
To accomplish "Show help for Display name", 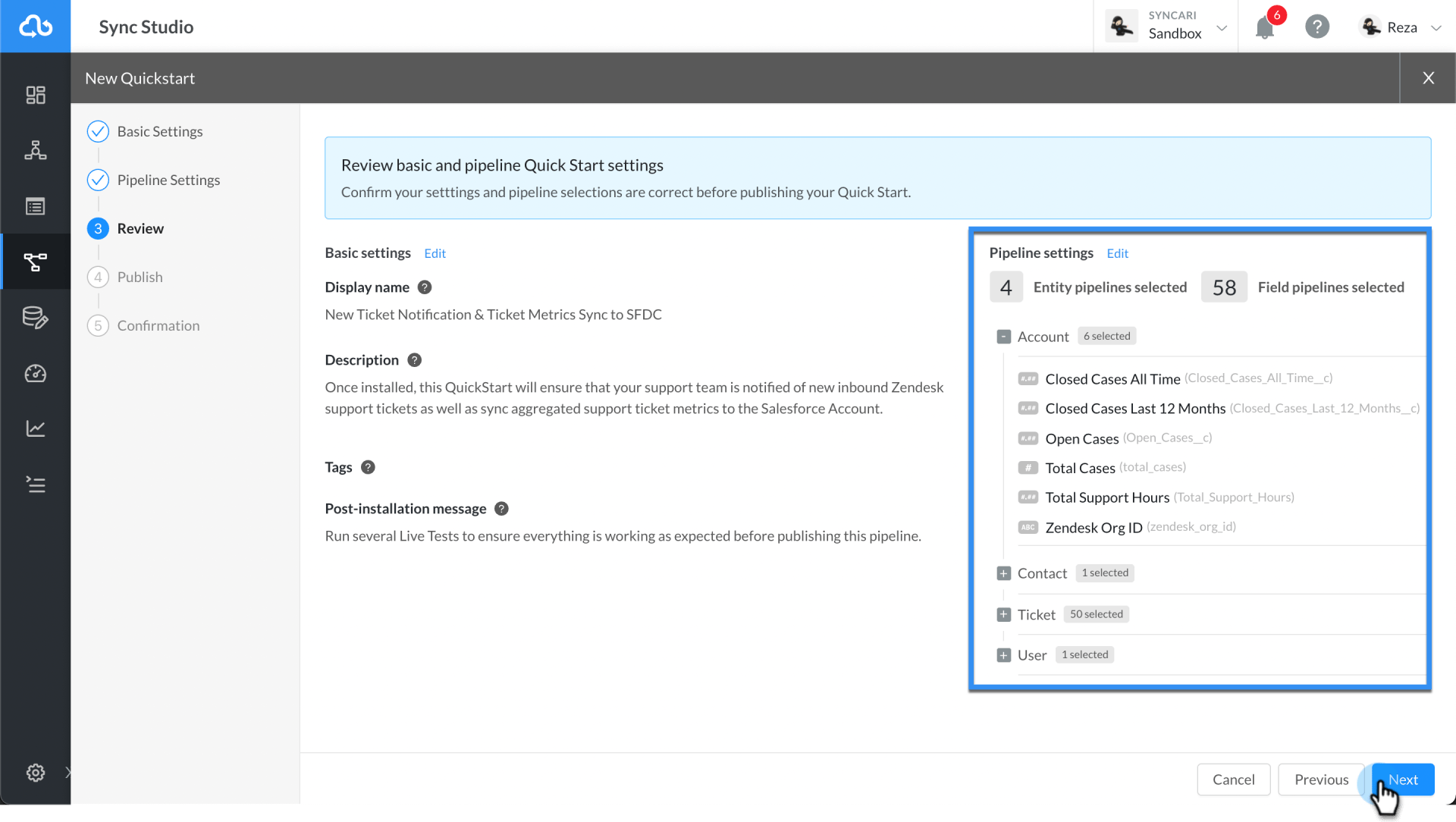I will coord(425,287).
